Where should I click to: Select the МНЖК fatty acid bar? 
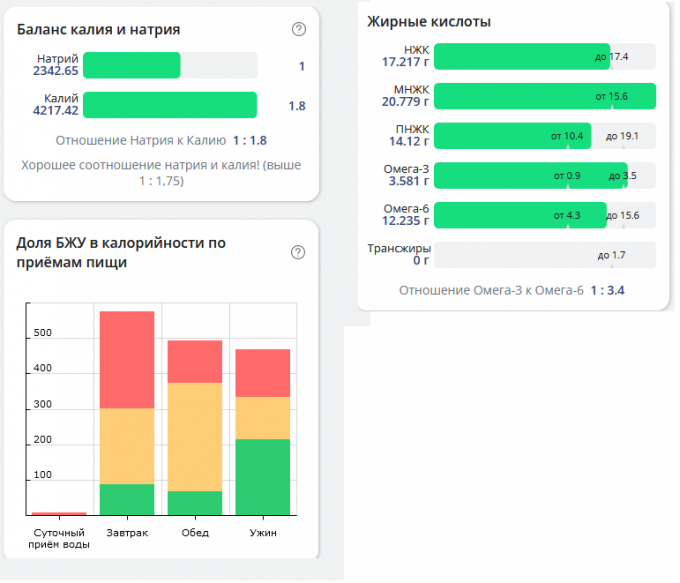pos(545,96)
